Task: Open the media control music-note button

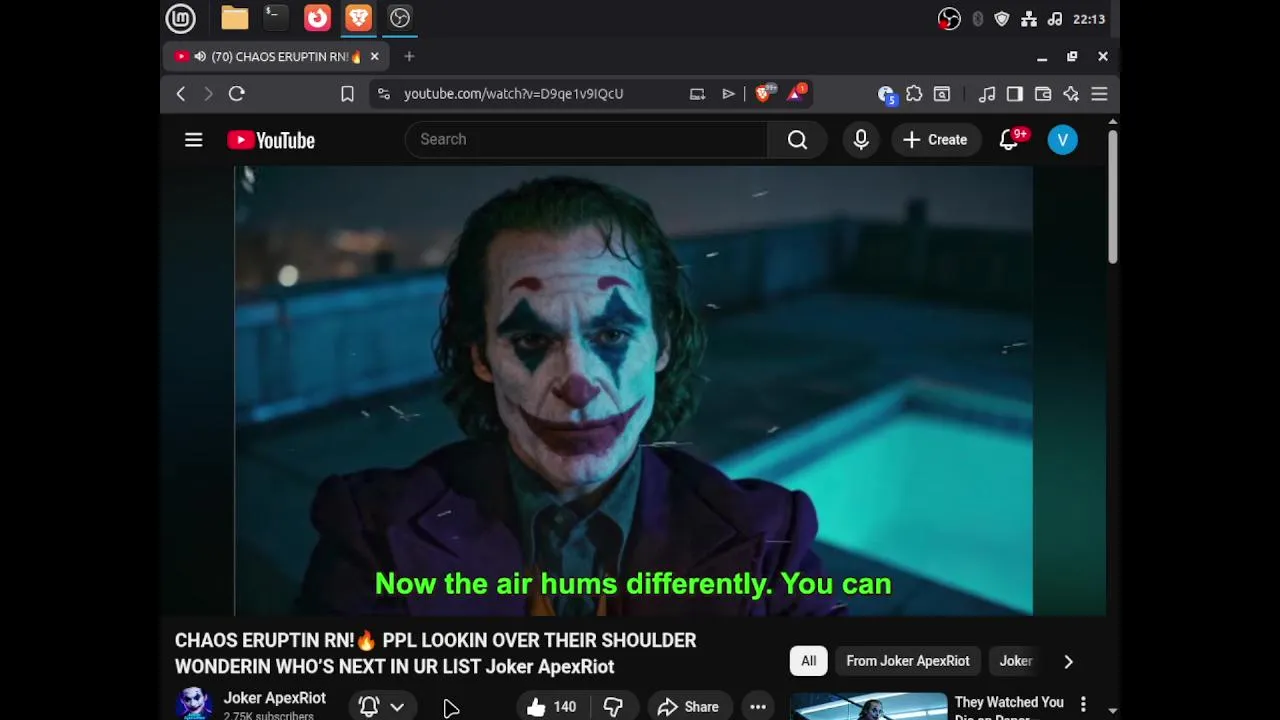Action: click(x=987, y=94)
